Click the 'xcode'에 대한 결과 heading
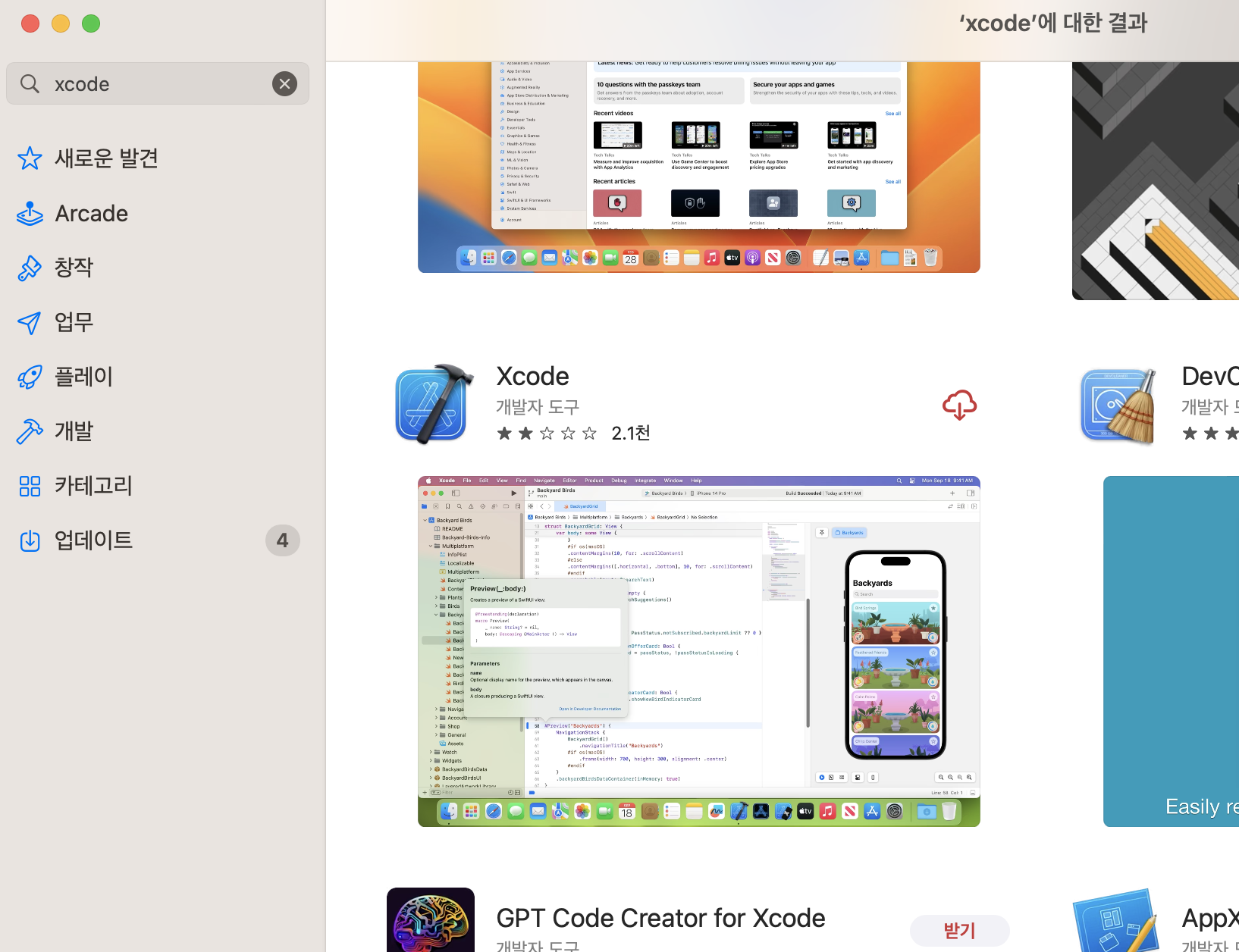The width and height of the screenshot is (1239, 952). [1053, 23]
